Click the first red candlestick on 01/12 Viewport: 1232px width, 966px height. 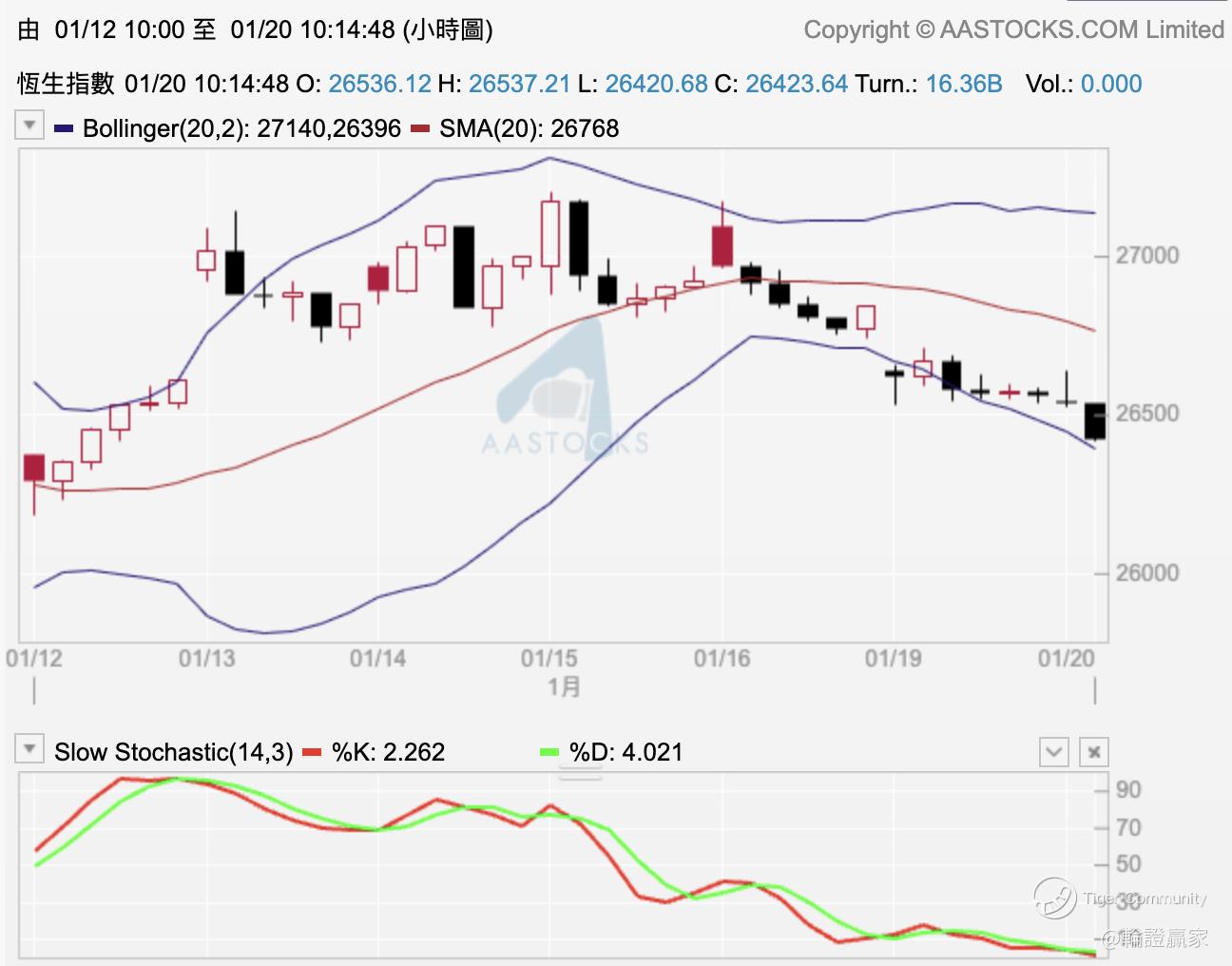coord(34,468)
